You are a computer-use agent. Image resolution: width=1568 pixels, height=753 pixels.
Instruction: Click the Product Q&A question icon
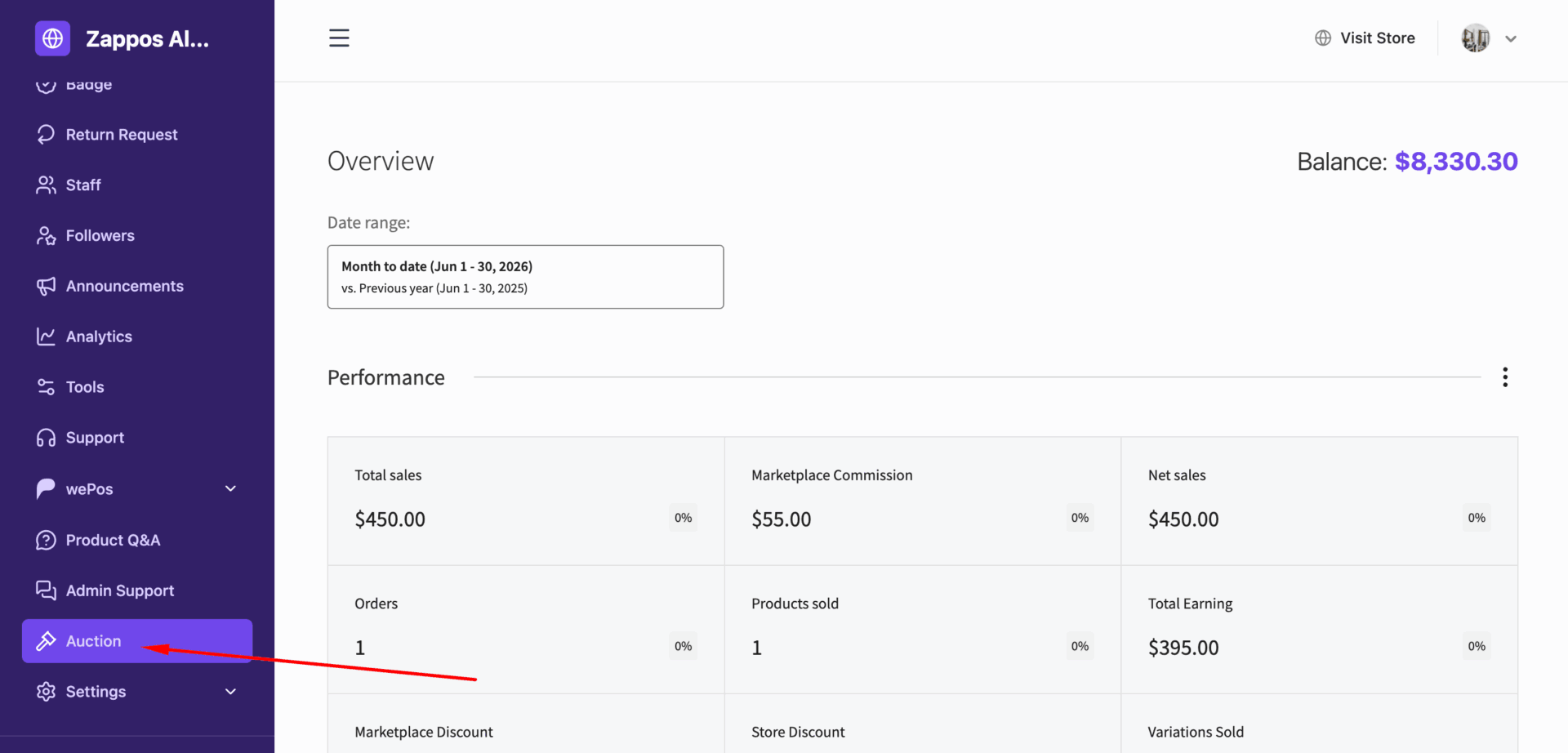point(46,540)
